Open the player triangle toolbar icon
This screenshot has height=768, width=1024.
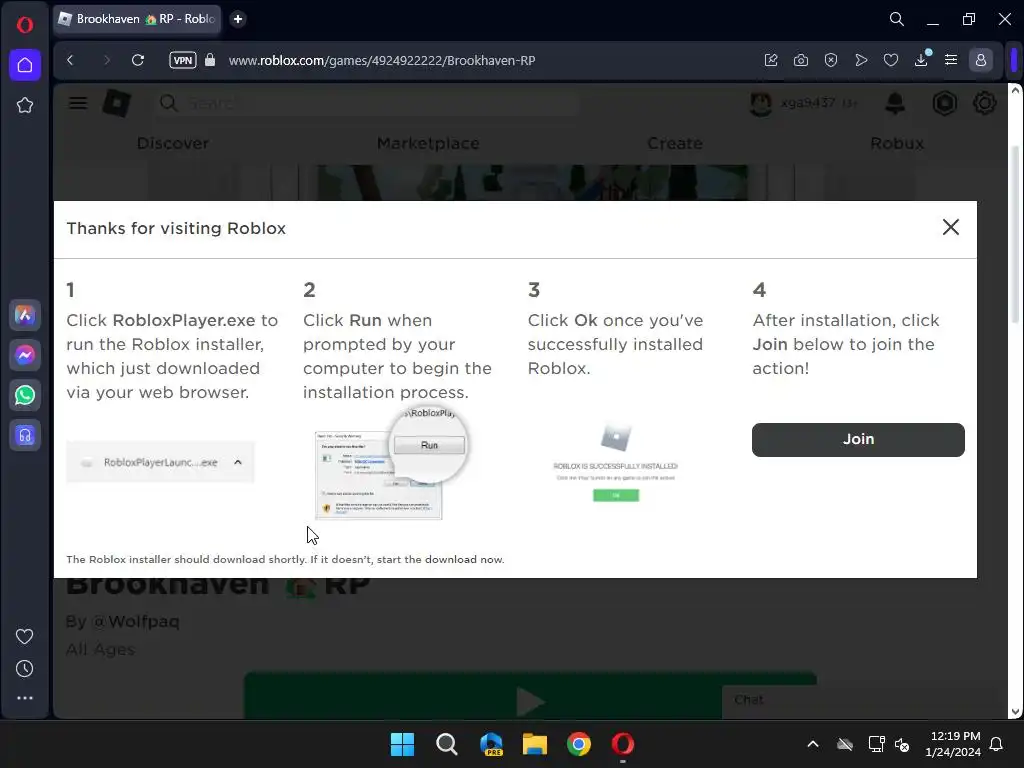861,60
